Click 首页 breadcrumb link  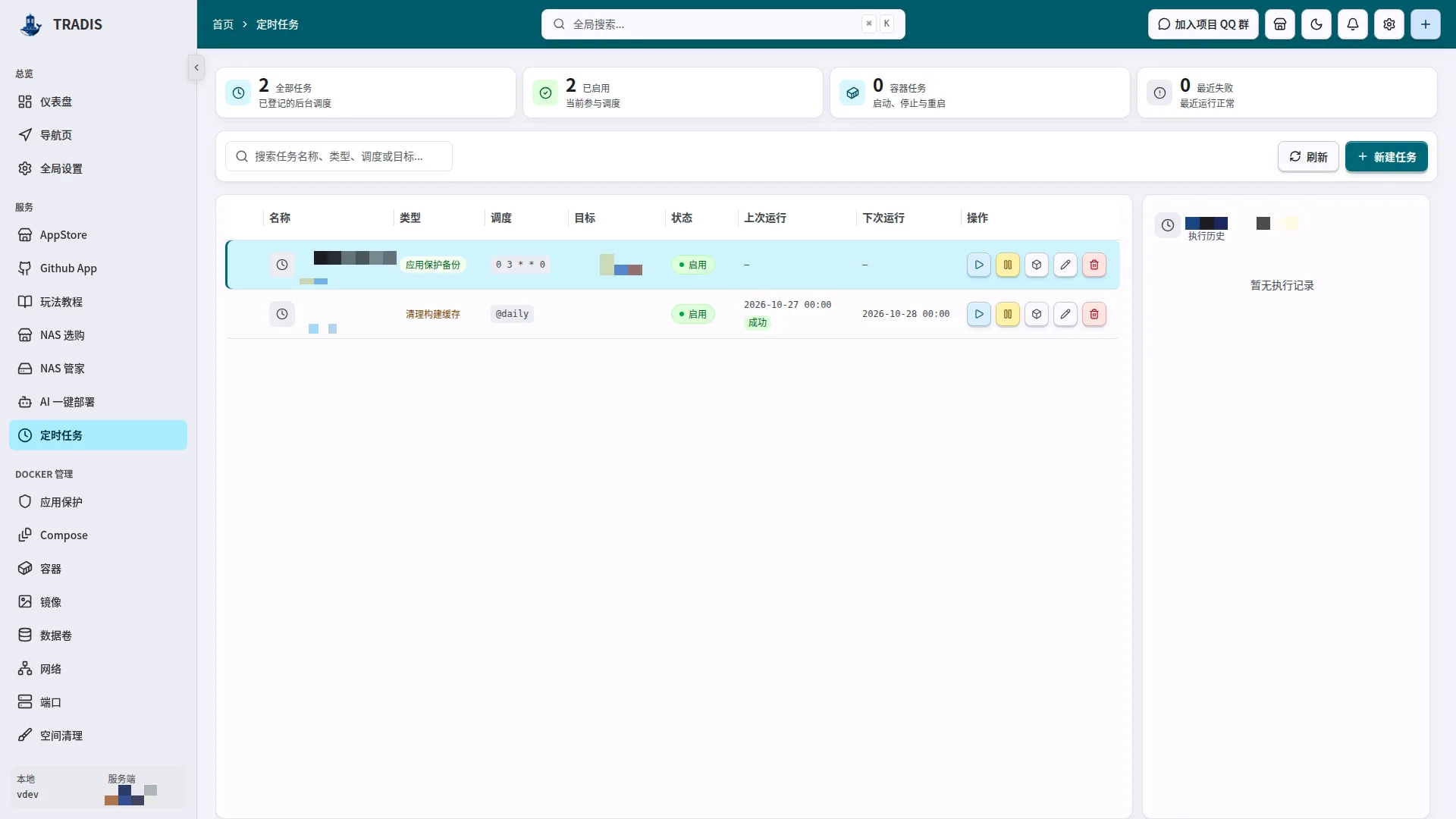point(223,24)
